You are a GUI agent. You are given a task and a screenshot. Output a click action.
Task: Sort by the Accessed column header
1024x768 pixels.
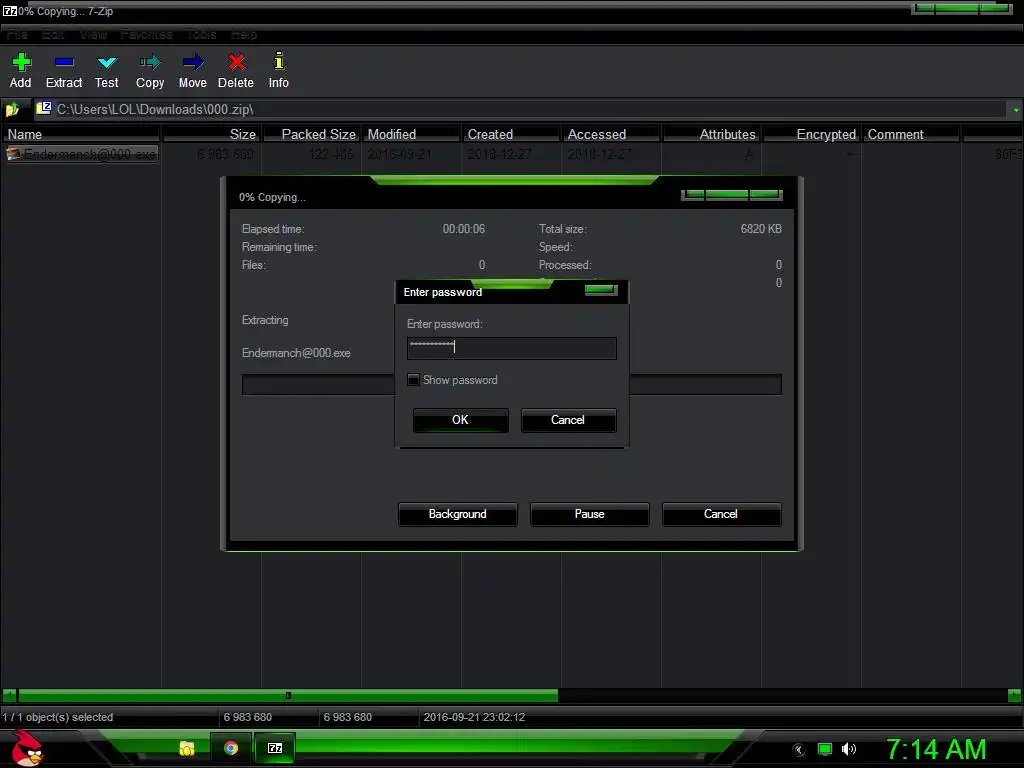click(611, 134)
